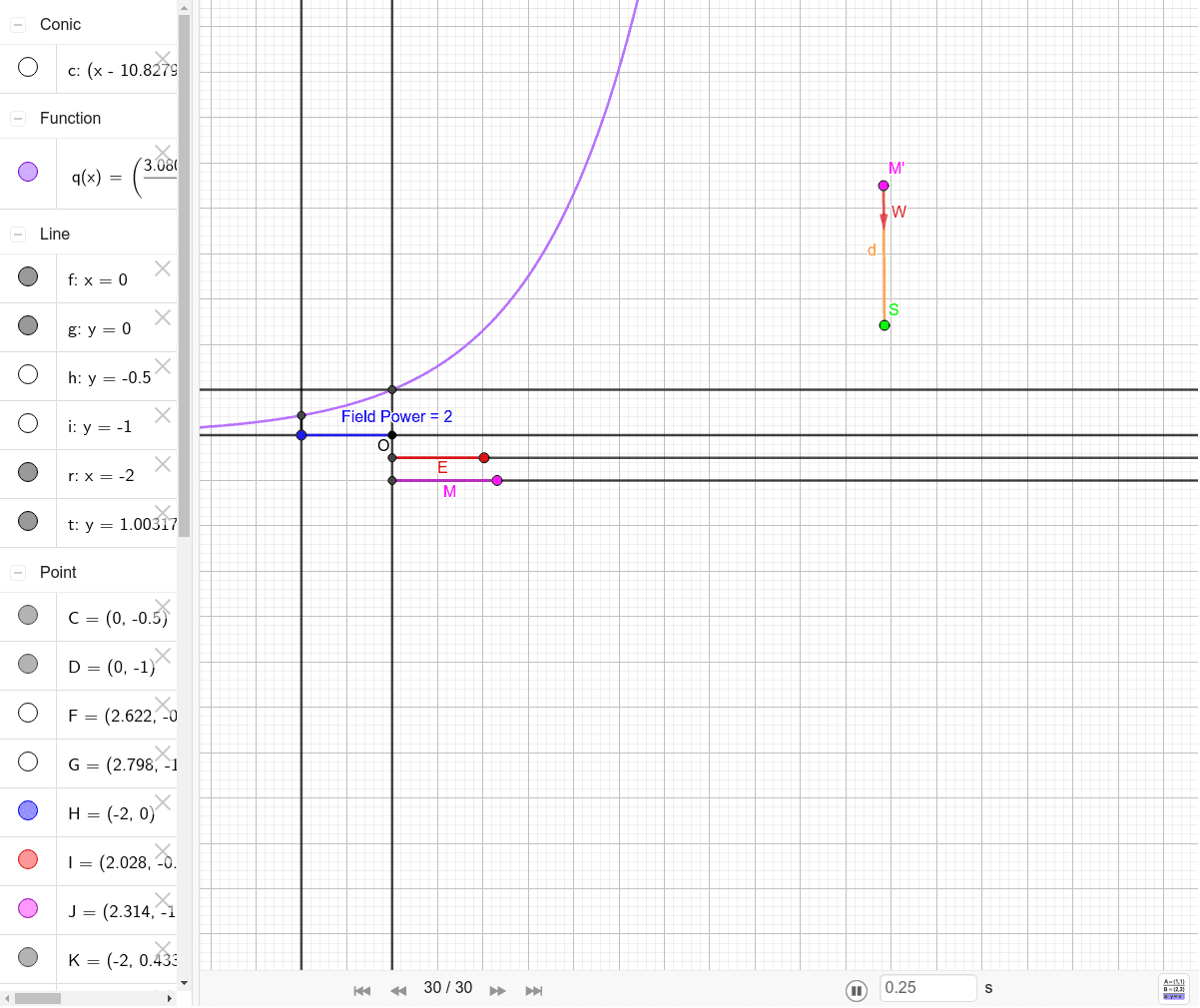Delete point I with its X icon
The width and height of the screenshot is (1200, 1008).
click(x=163, y=851)
